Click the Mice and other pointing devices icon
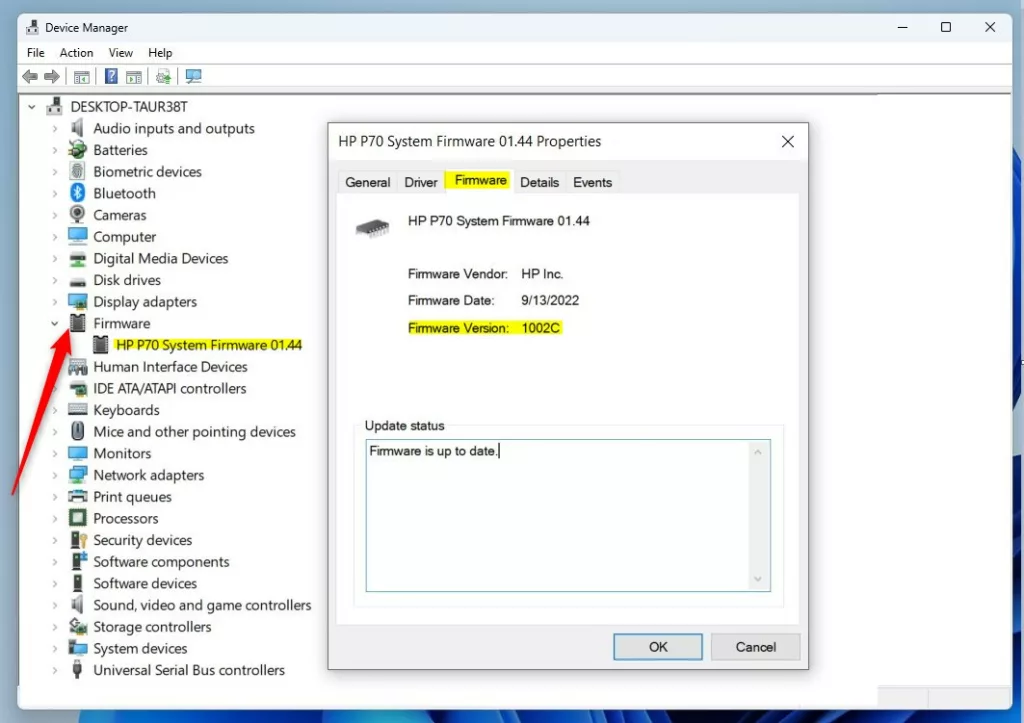This screenshot has width=1024, height=723. pos(78,431)
